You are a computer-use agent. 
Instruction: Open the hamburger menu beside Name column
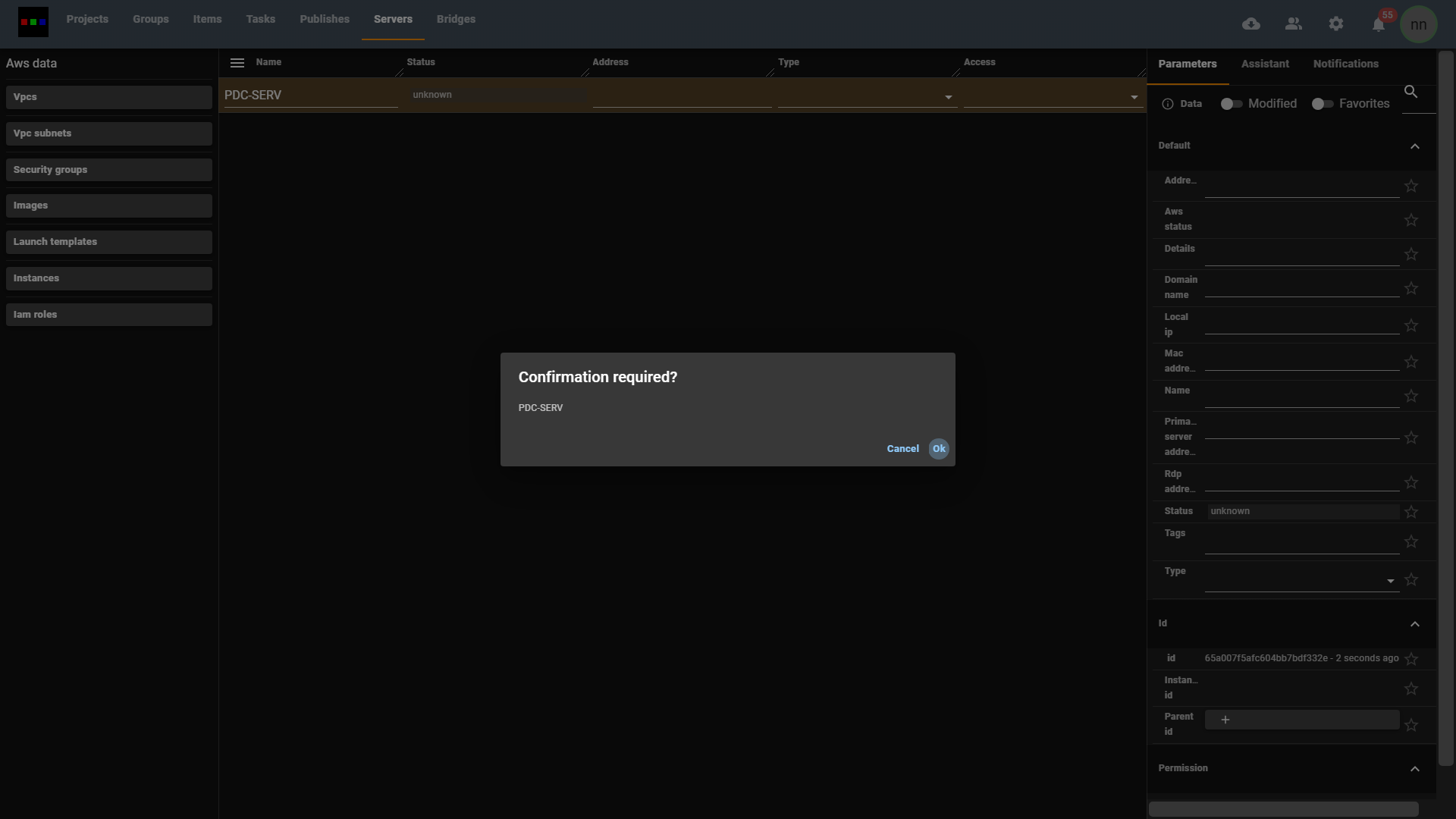click(237, 63)
